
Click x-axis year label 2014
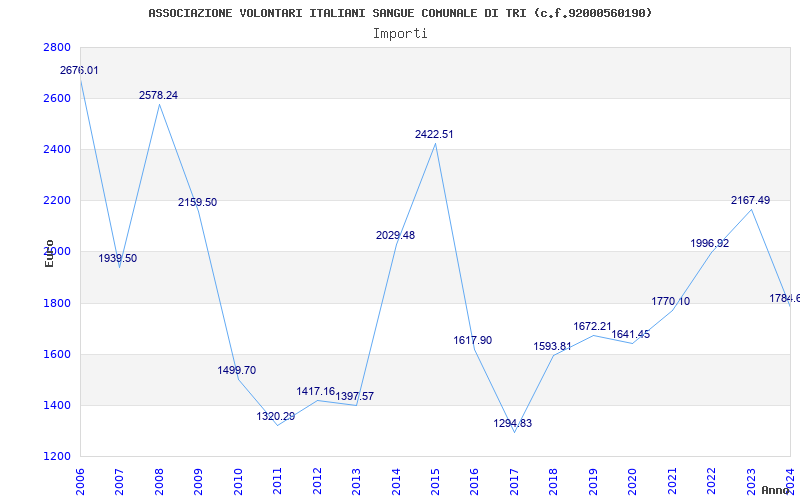395,482
